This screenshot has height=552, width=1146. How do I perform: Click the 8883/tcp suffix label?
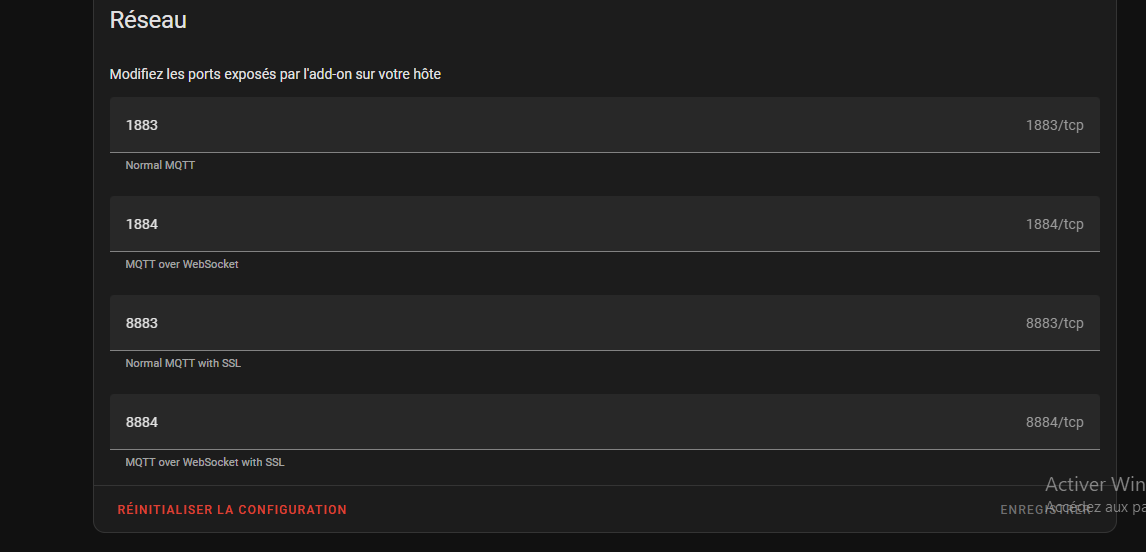pyautogui.click(x=1054, y=323)
